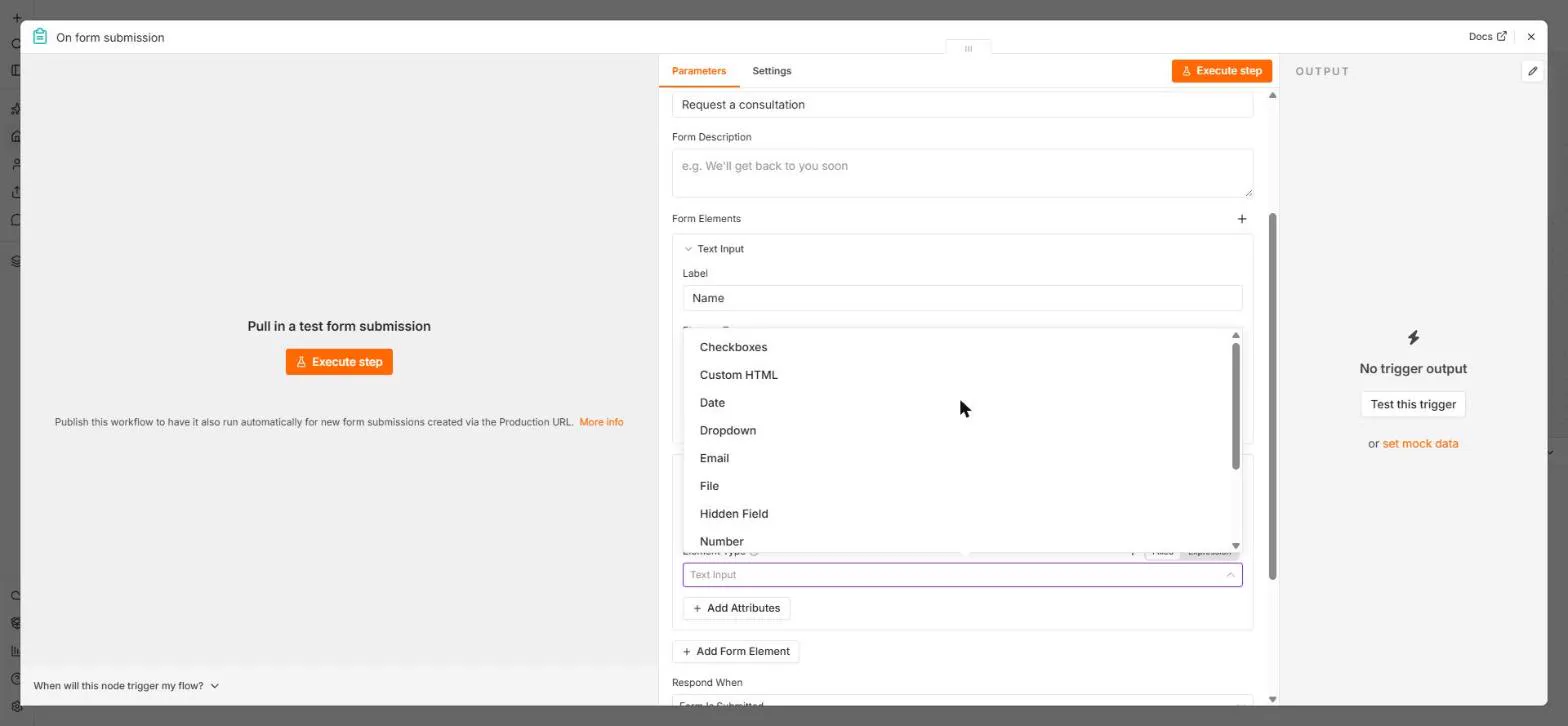Click the pencil edit icon in Output panel
1568x726 pixels.
tap(1532, 71)
